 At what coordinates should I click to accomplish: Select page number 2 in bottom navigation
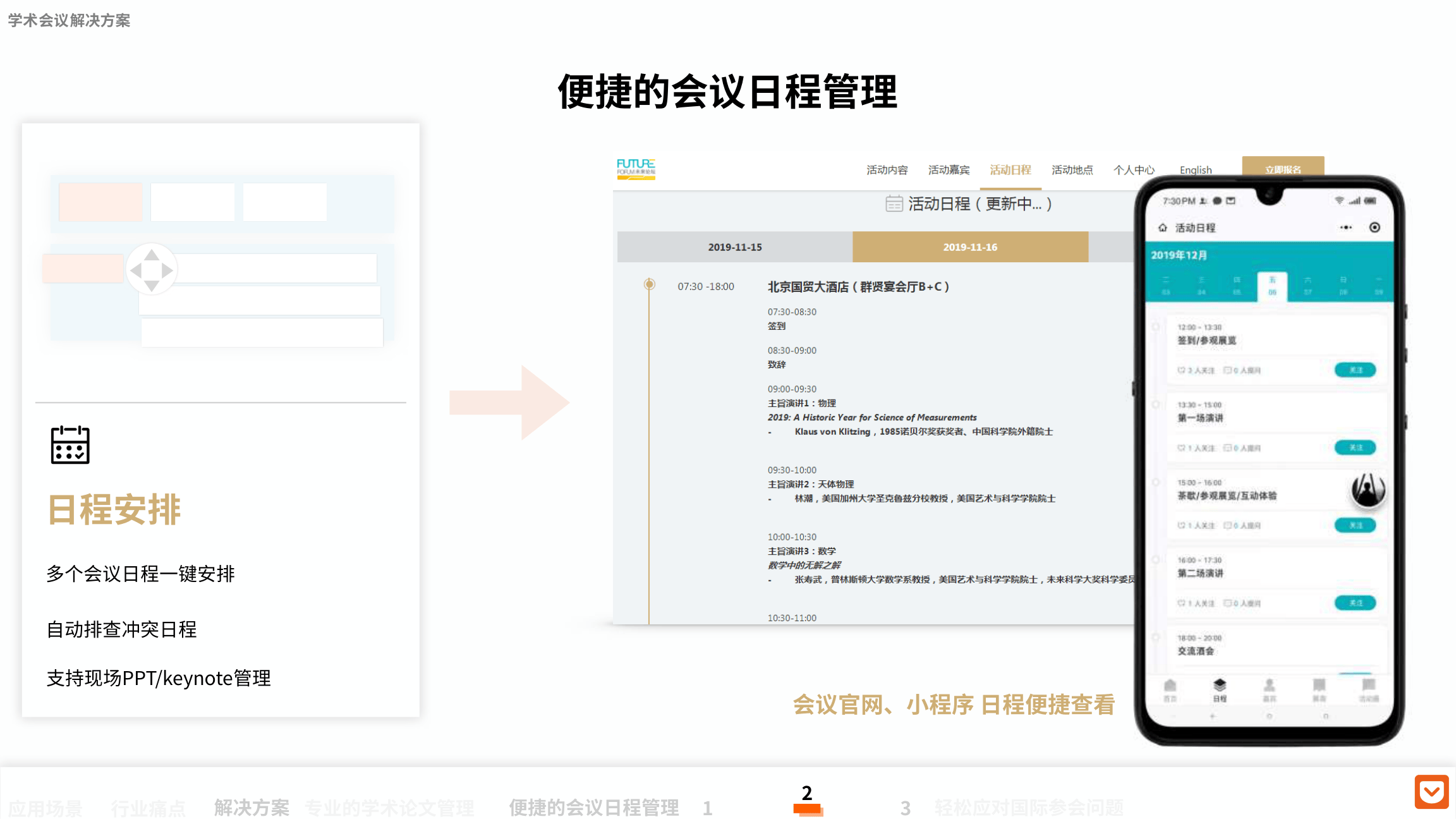pos(807,794)
